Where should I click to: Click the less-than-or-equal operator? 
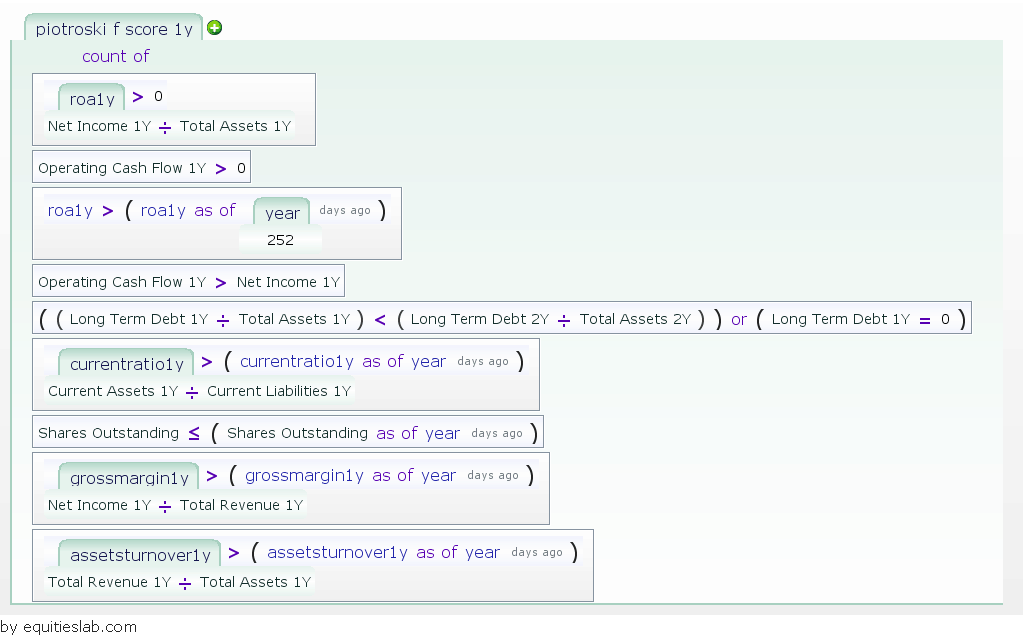194,433
